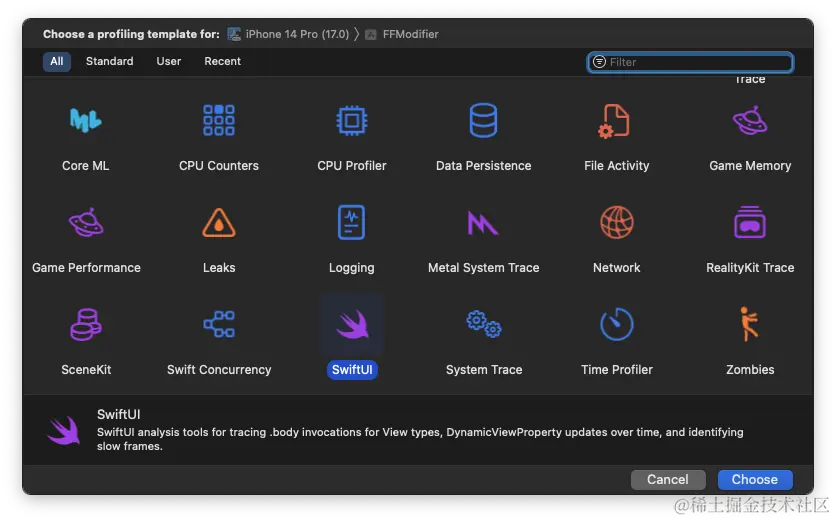Viewport: 836px width, 521px height.
Task: Click the filter icon in search field
Action: point(599,62)
